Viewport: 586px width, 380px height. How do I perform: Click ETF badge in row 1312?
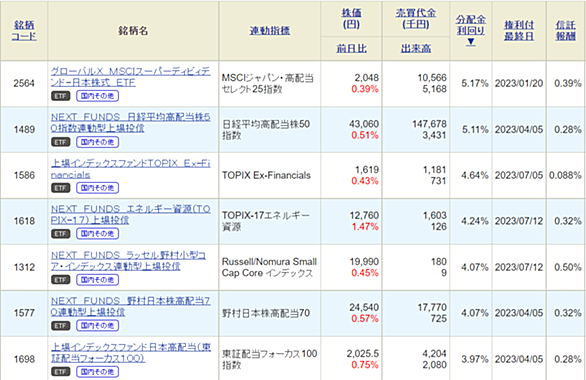[x=61, y=280]
